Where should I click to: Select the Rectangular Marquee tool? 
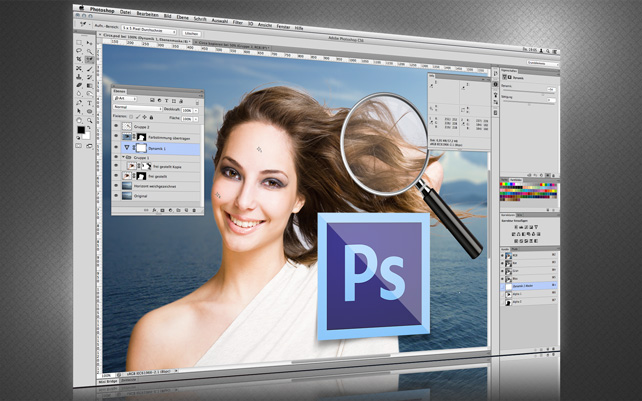[79, 42]
